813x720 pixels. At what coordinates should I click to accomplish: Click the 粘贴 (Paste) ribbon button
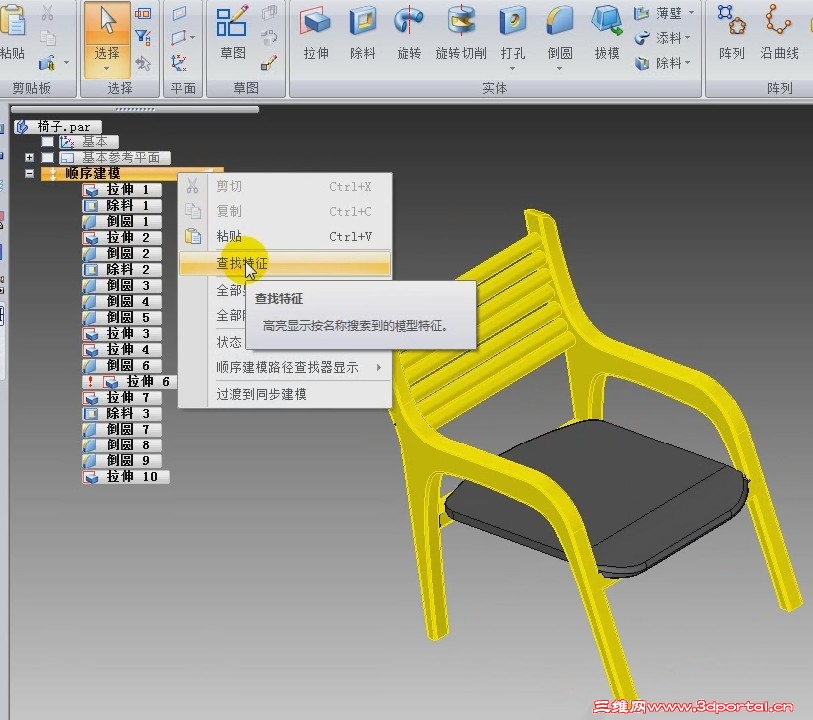point(12,31)
